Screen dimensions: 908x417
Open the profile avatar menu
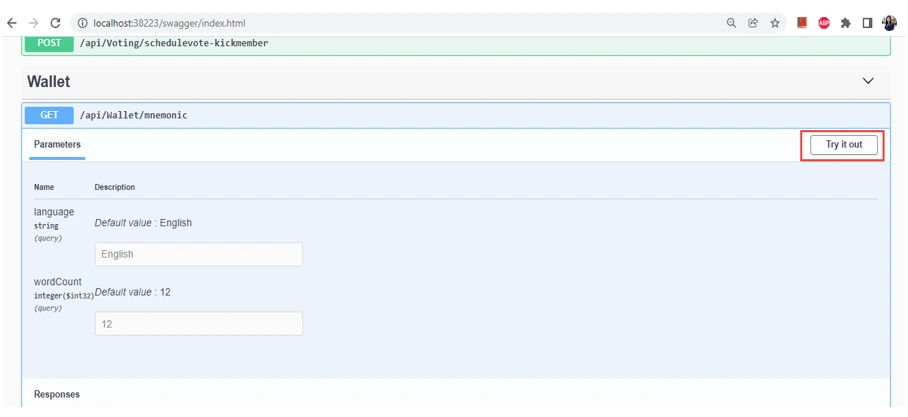coord(889,23)
